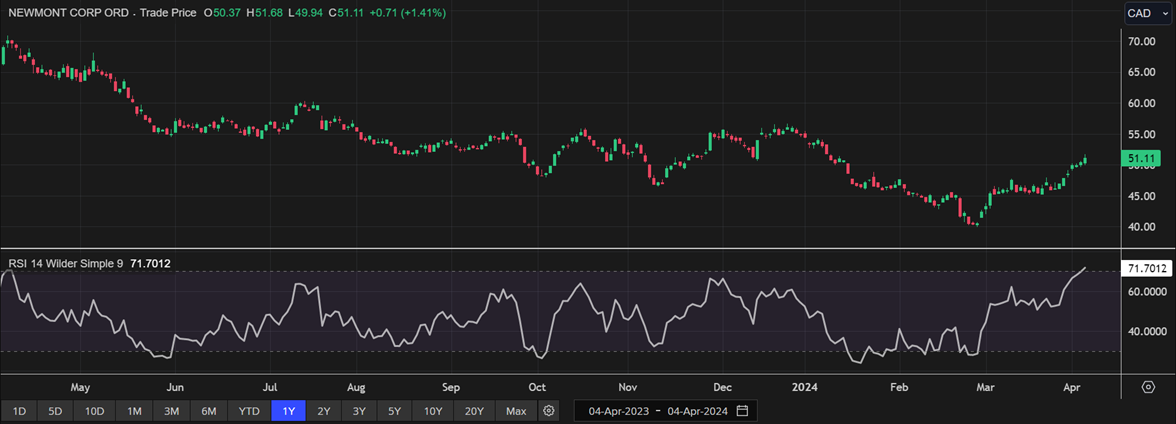Click the 2024 time axis label
This screenshot has height=424, width=1176.
(x=806, y=388)
